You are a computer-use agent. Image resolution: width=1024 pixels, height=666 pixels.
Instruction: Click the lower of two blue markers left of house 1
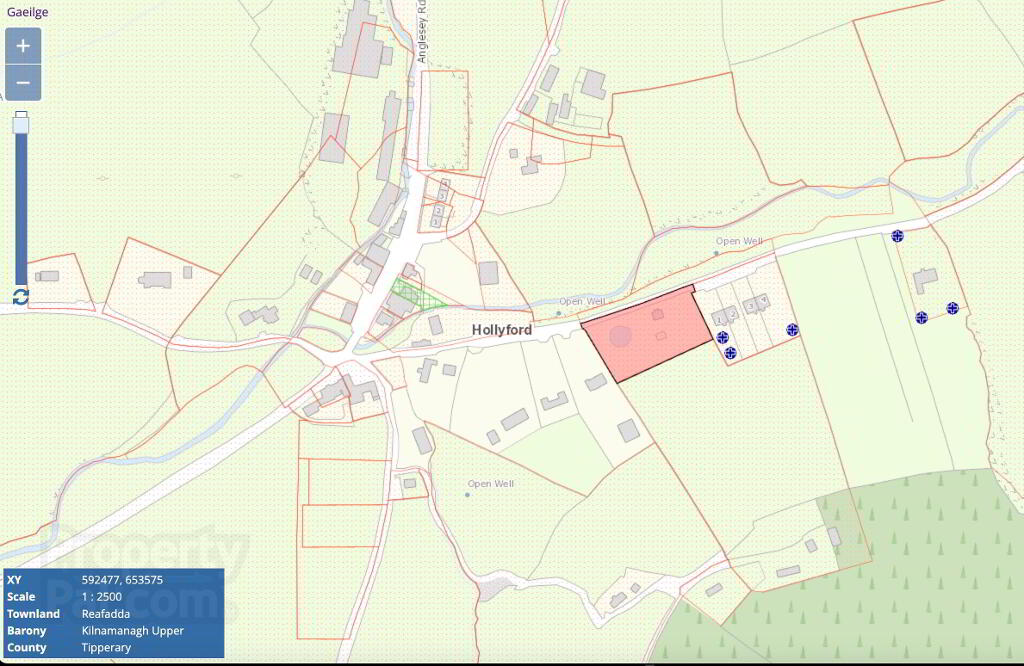(730, 353)
